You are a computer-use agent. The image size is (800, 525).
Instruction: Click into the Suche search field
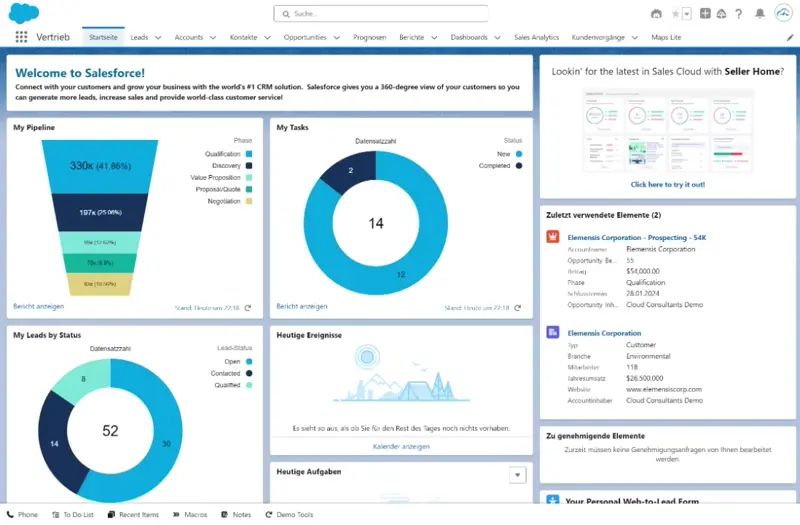pos(381,14)
